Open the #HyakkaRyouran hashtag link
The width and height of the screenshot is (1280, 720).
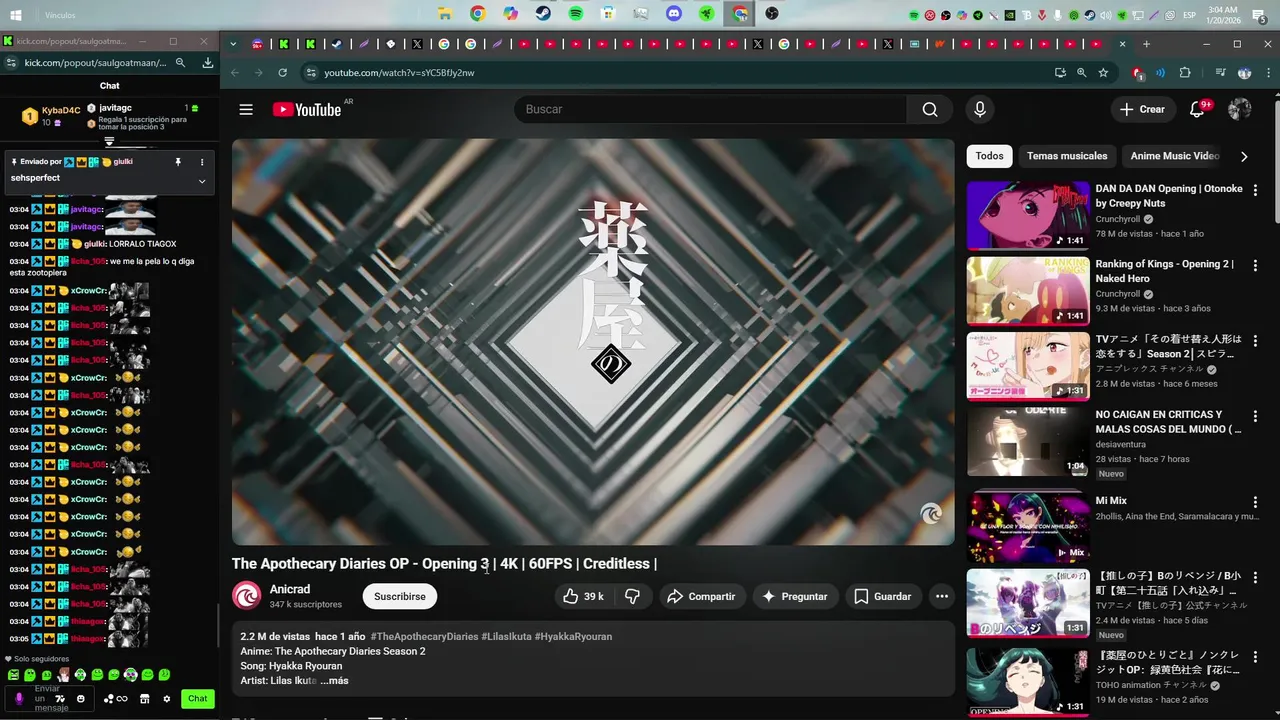[573, 636]
